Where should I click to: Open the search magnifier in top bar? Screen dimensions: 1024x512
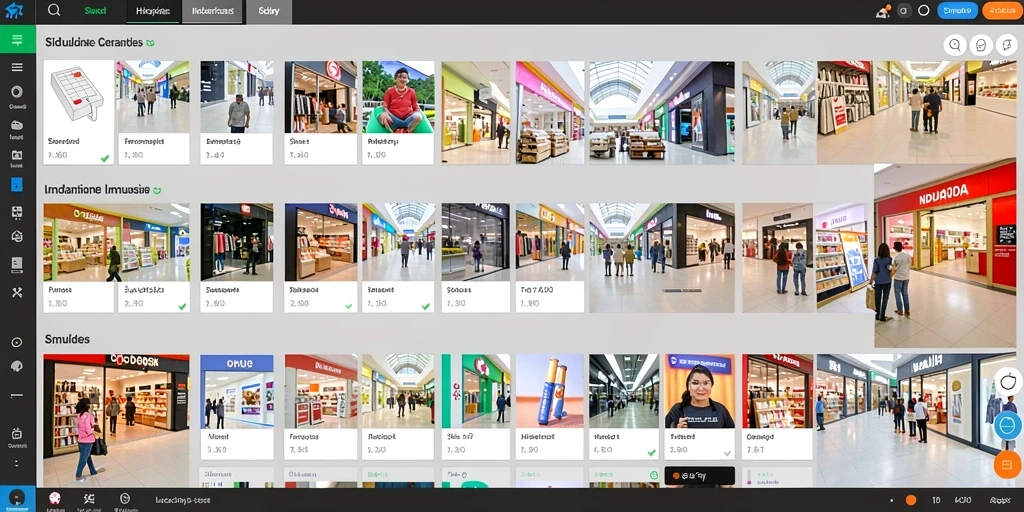coord(54,10)
